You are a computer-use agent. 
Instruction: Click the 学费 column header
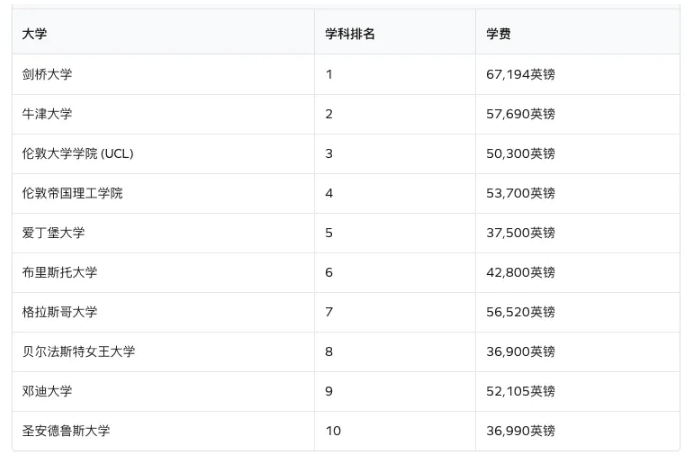[499, 34]
